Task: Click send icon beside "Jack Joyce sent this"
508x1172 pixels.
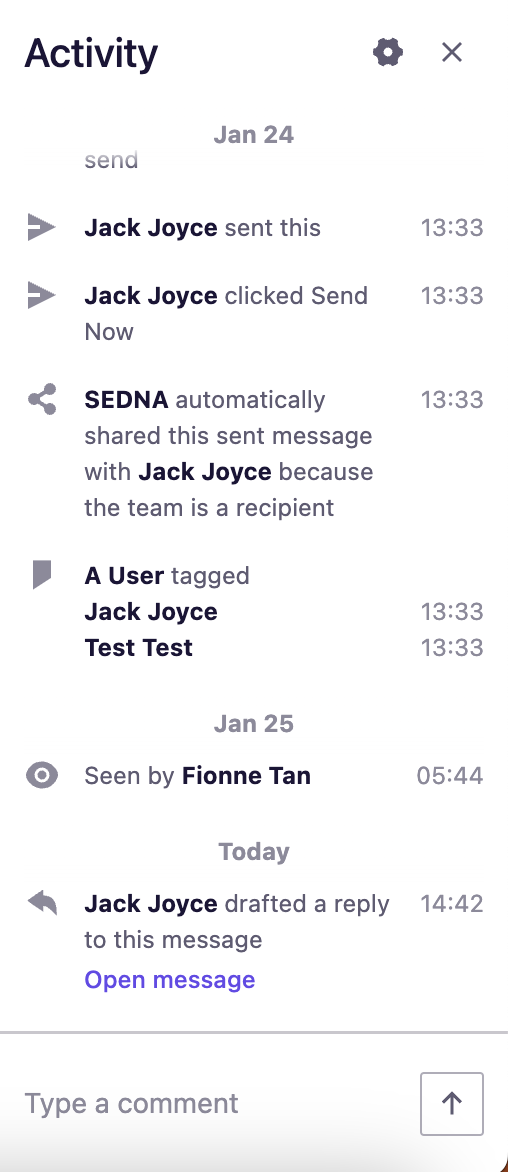Action: click(42, 227)
